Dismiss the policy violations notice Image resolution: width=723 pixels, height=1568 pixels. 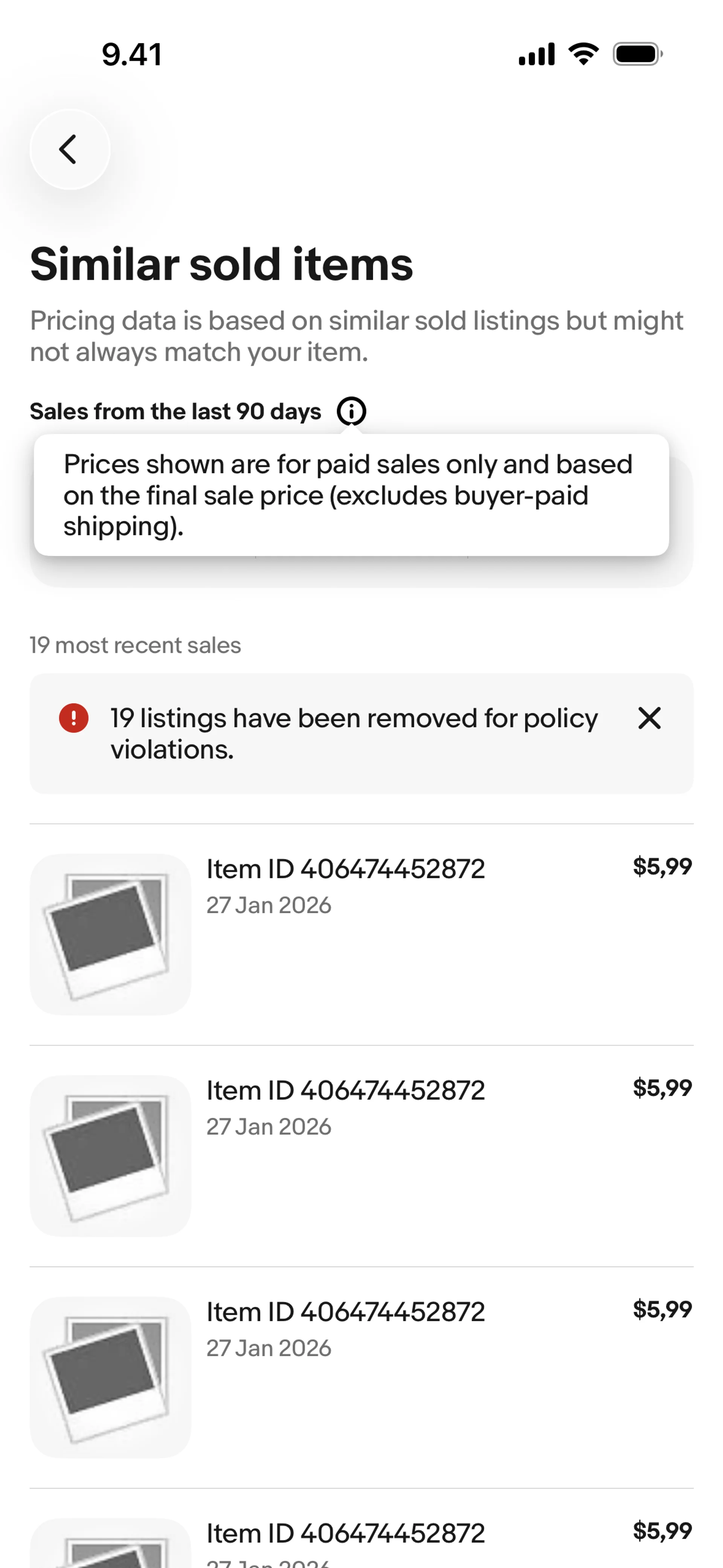[x=649, y=718]
